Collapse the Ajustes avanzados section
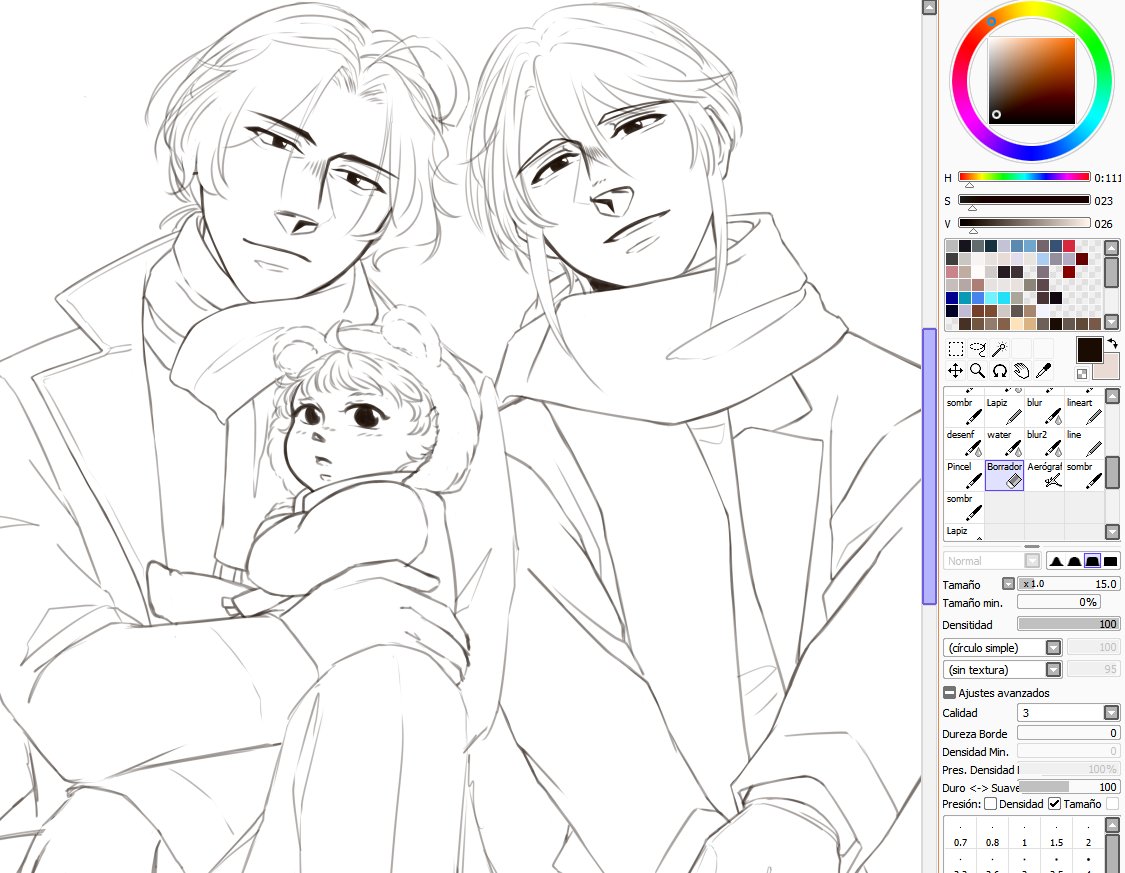 click(948, 692)
